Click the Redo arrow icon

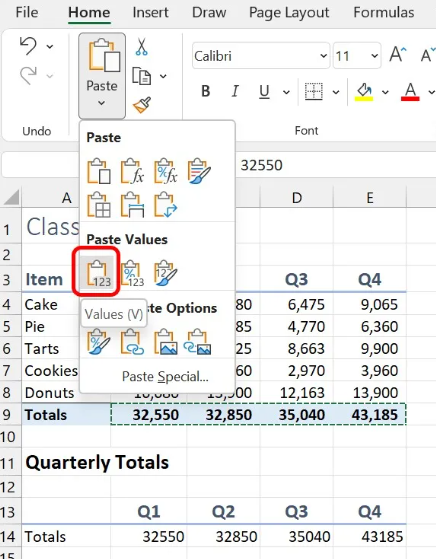click(28, 75)
